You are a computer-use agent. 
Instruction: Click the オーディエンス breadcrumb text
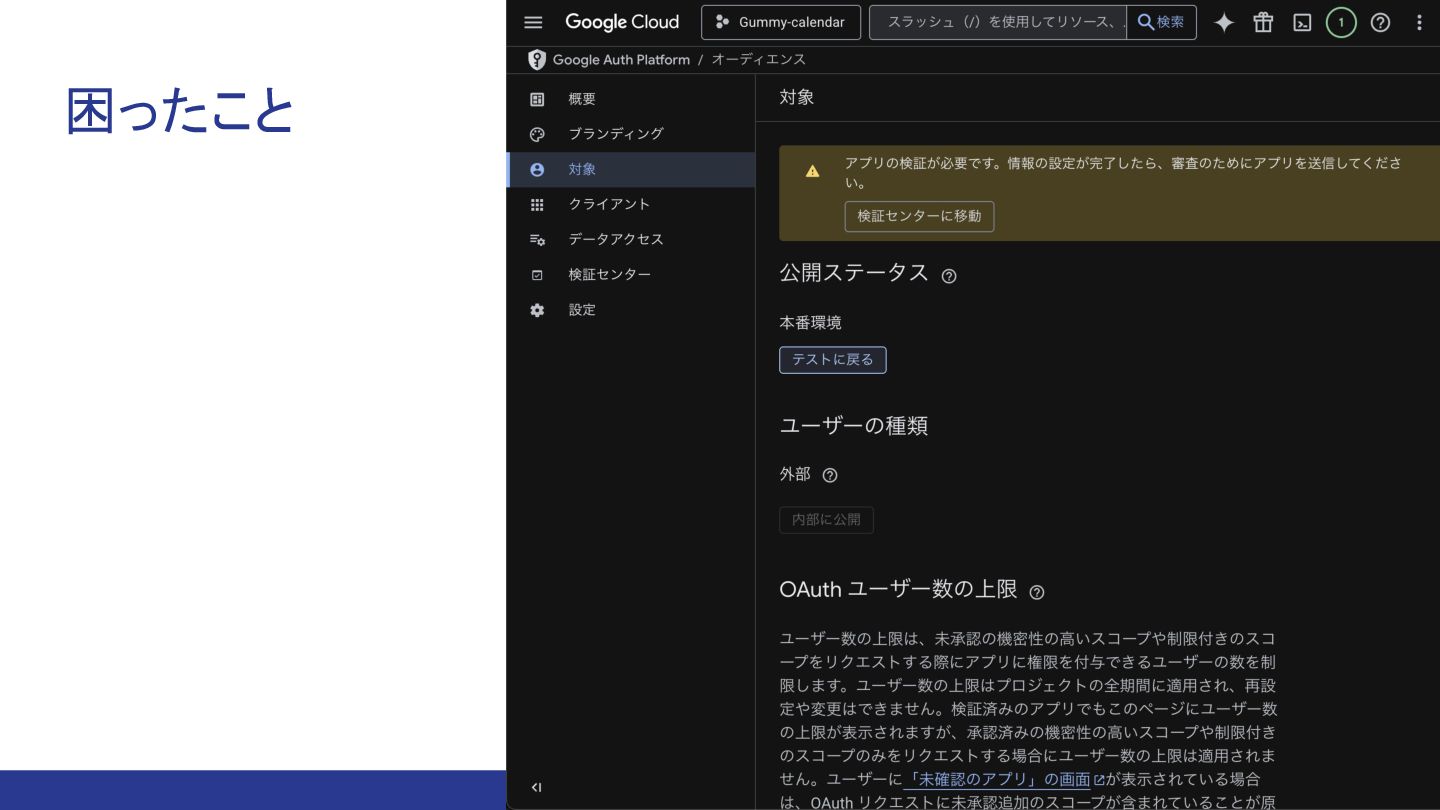pyautogui.click(x=758, y=60)
